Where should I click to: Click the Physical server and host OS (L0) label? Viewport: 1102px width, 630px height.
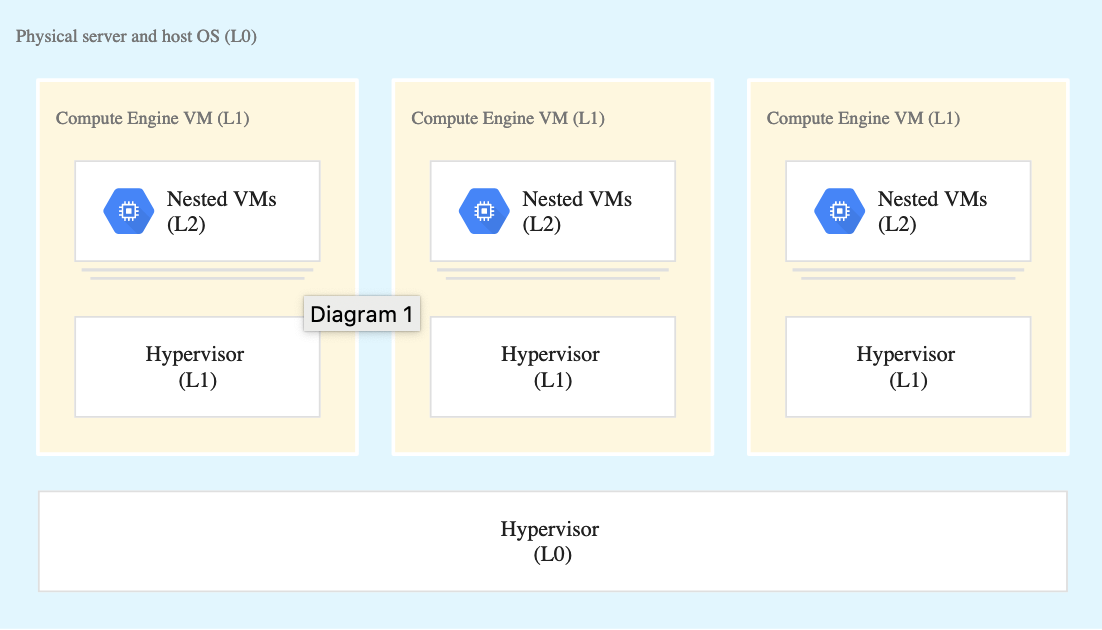tap(135, 36)
